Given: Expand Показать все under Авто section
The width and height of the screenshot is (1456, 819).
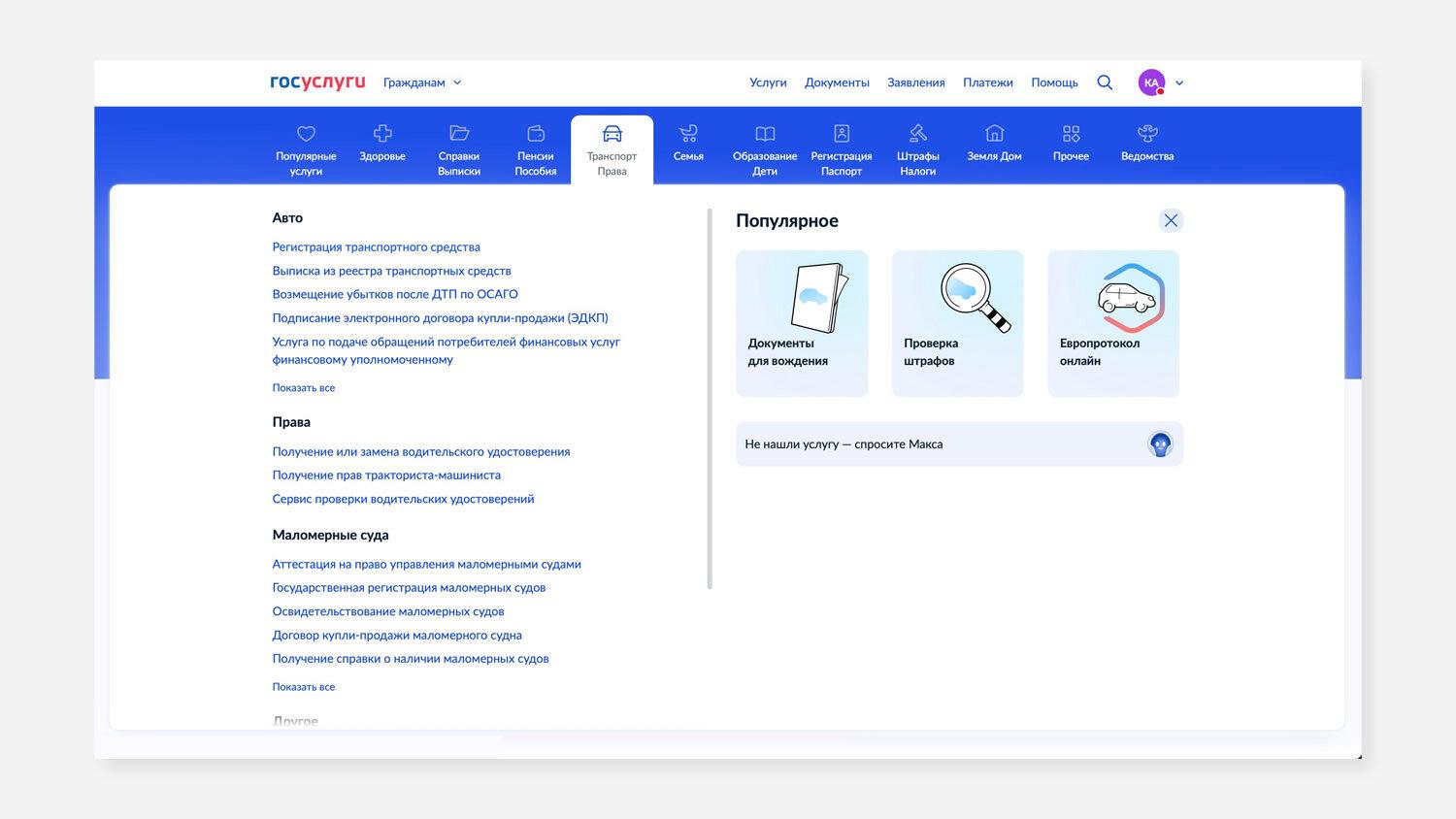Looking at the screenshot, I should click(304, 388).
